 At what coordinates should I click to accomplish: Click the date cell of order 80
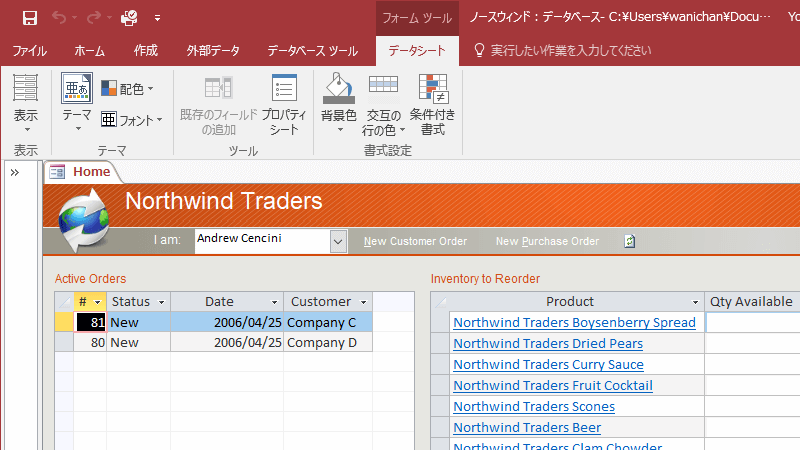point(227,342)
